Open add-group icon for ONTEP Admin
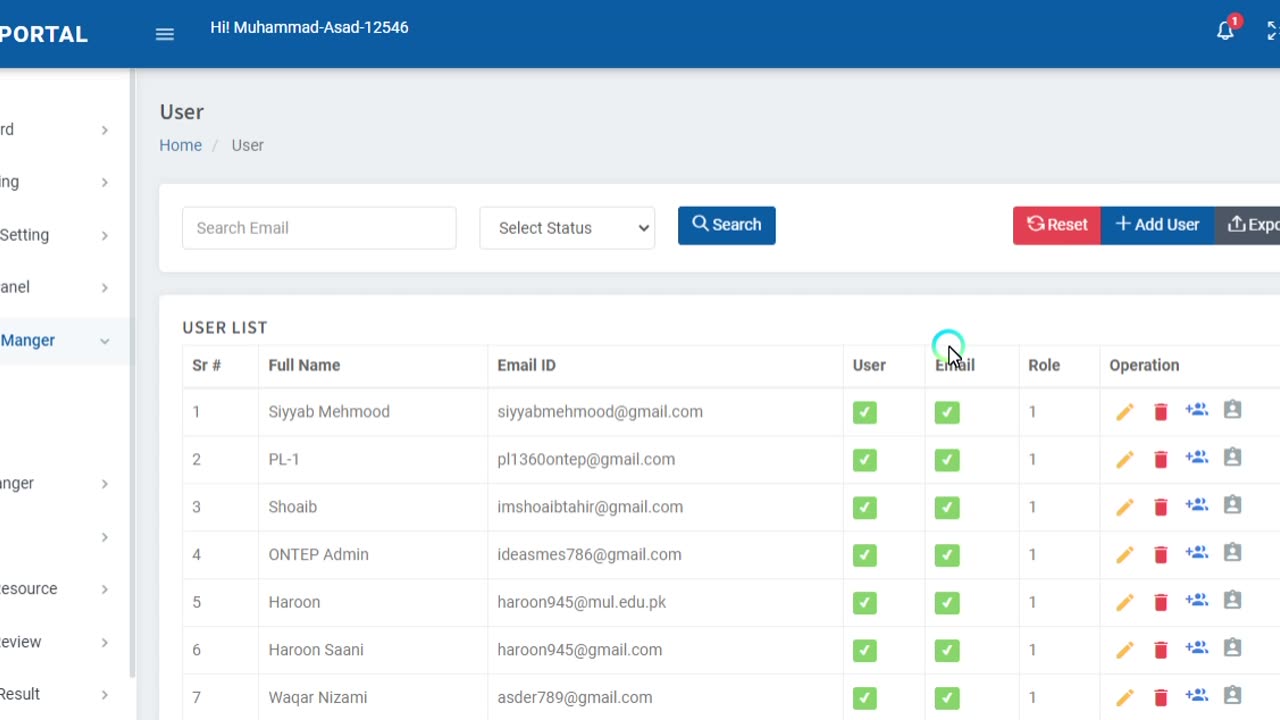 [1197, 553]
